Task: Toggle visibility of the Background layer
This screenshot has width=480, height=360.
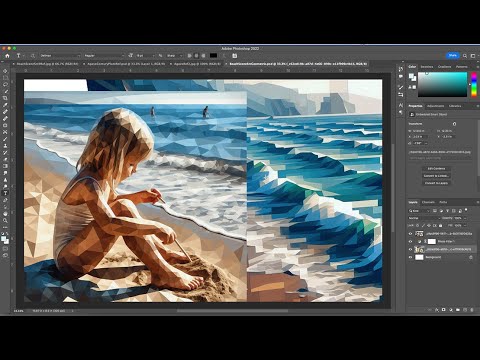Action: (x=410, y=257)
